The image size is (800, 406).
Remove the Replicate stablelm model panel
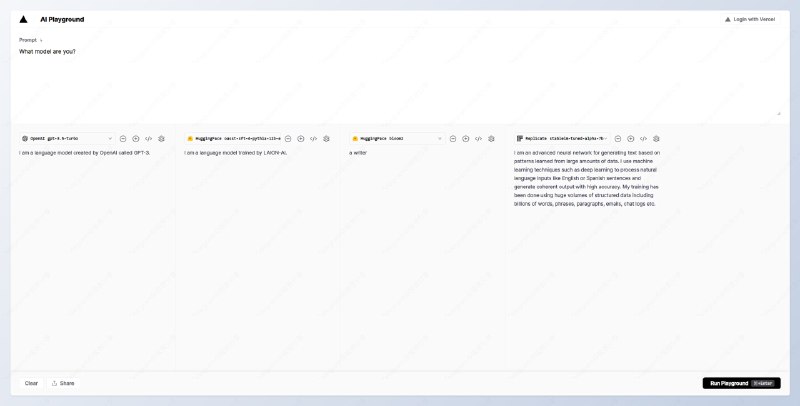(x=618, y=138)
